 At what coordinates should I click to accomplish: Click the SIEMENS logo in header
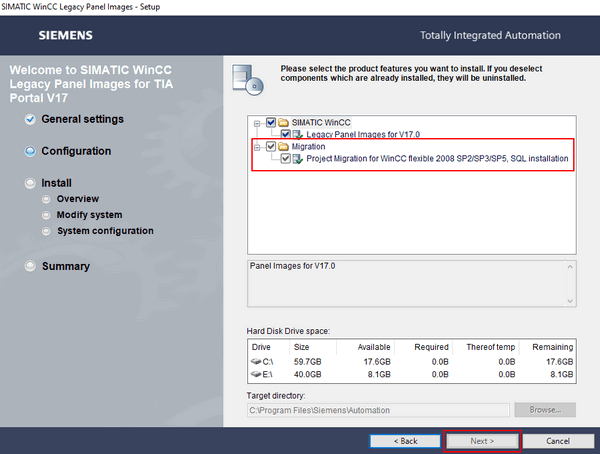65,35
